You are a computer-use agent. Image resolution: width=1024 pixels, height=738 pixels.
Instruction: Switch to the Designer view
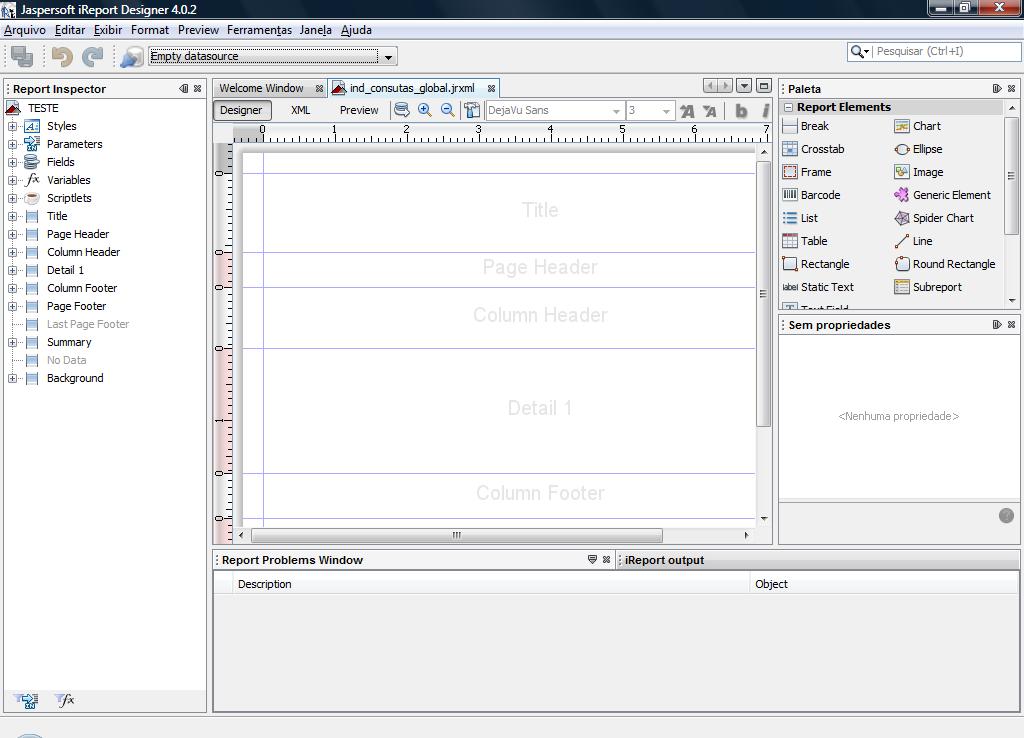[241, 110]
